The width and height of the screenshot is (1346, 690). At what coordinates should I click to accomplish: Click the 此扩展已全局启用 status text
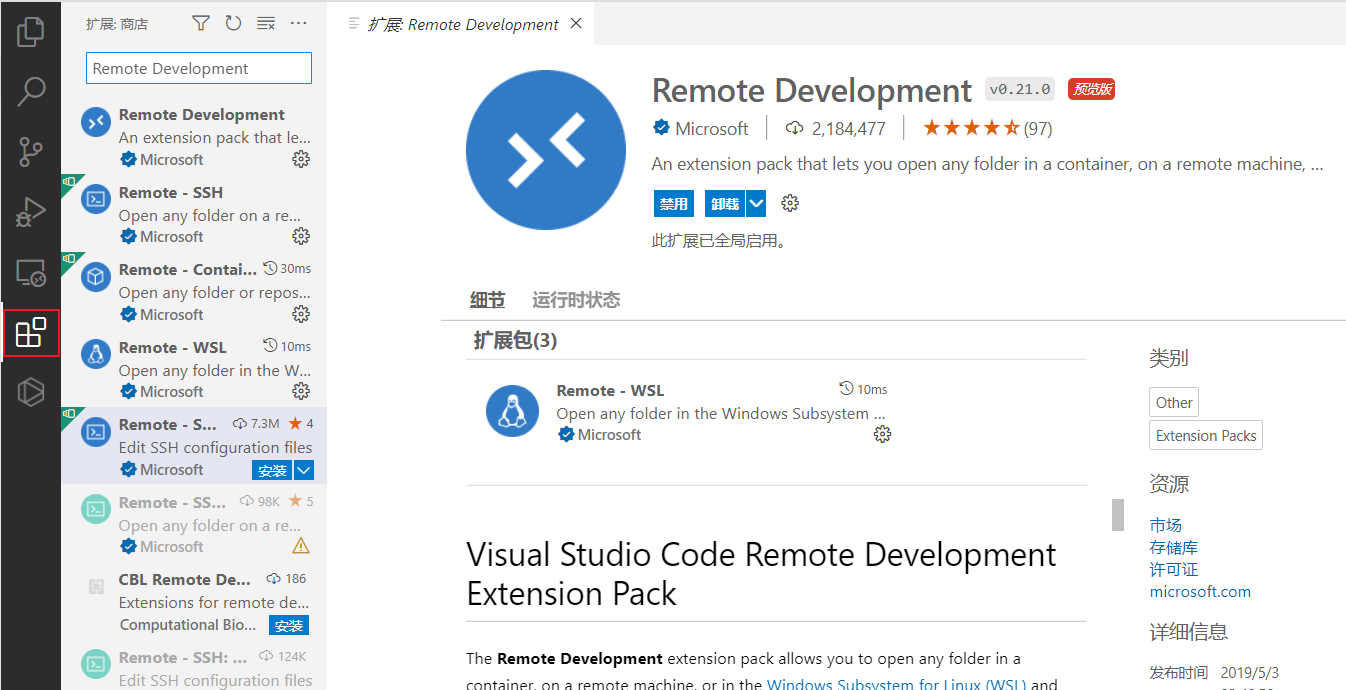point(718,241)
